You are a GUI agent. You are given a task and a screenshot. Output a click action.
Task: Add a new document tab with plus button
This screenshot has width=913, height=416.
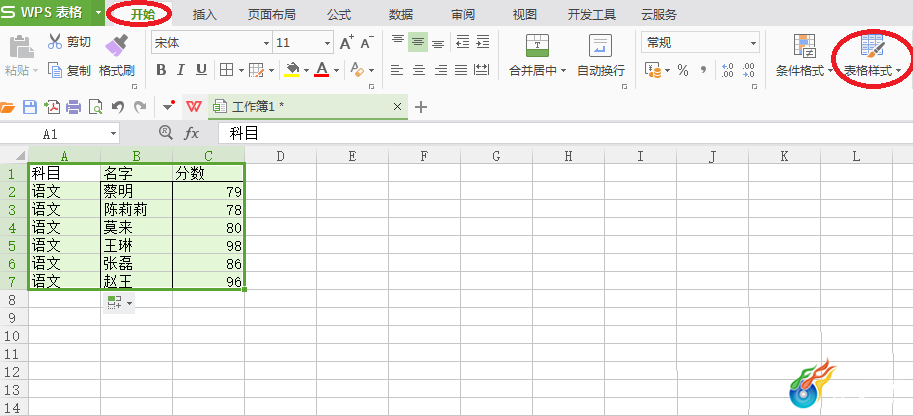pos(420,107)
